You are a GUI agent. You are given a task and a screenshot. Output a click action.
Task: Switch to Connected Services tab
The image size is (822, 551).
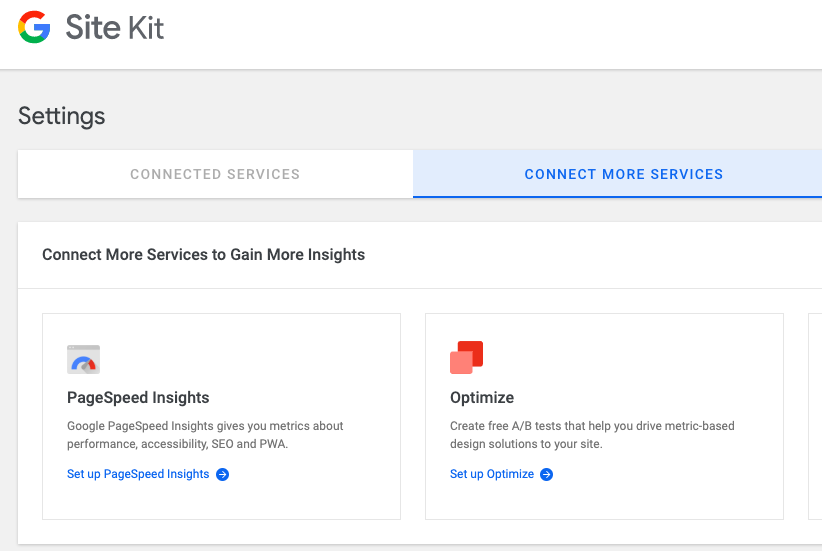[215, 174]
